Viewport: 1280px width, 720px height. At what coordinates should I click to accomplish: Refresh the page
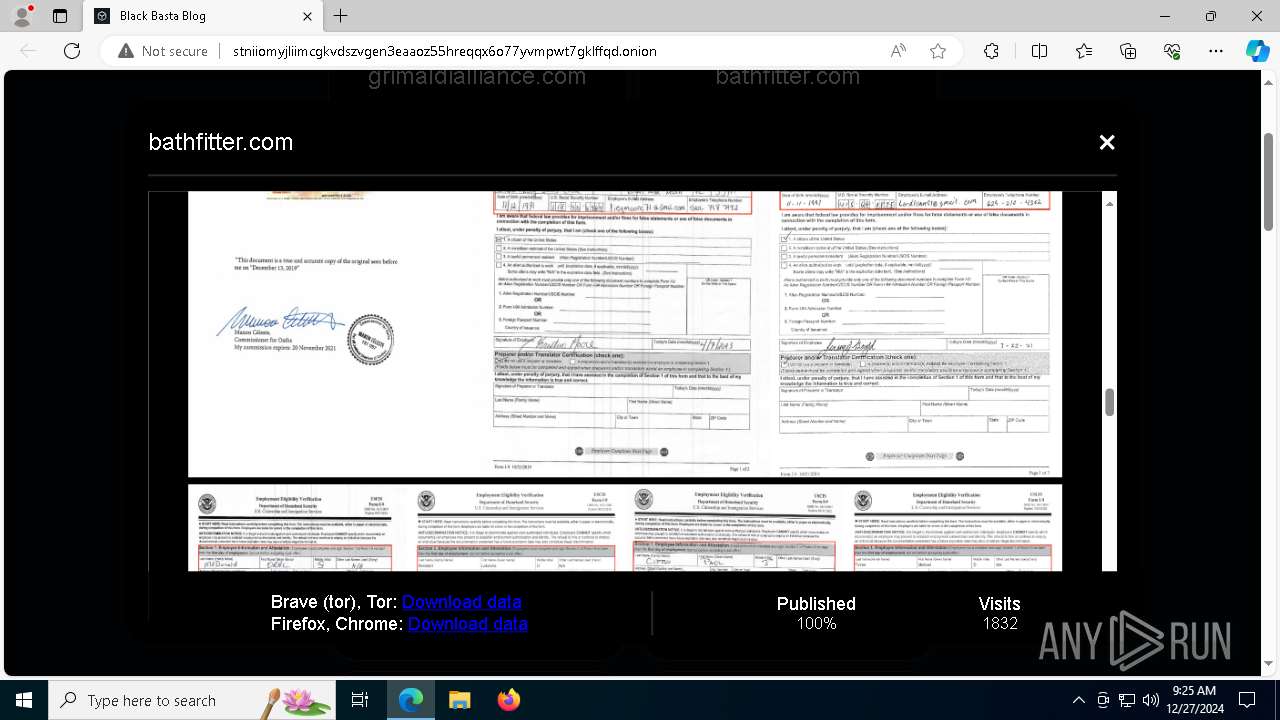click(72, 51)
